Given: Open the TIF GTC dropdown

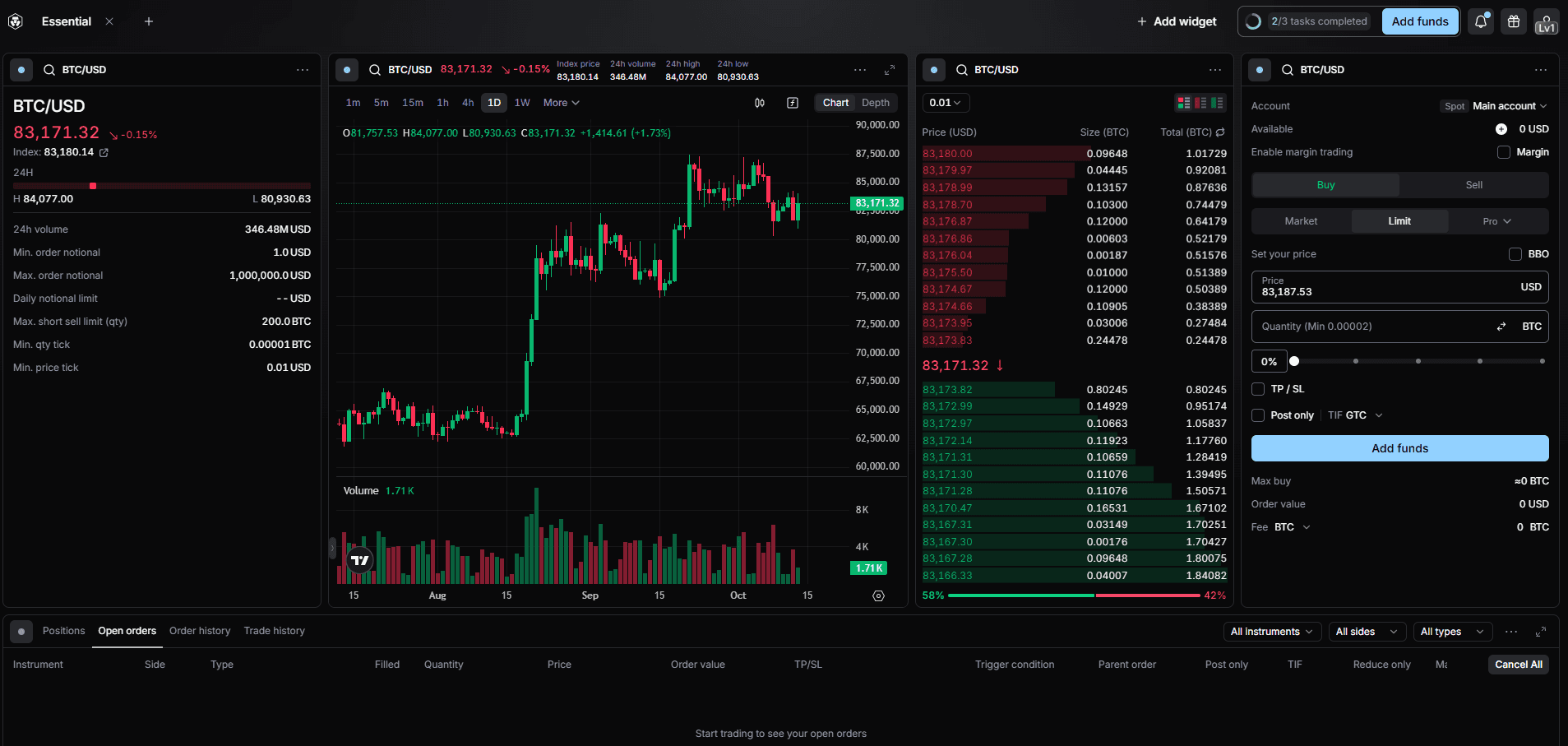Looking at the screenshot, I should 1355,415.
